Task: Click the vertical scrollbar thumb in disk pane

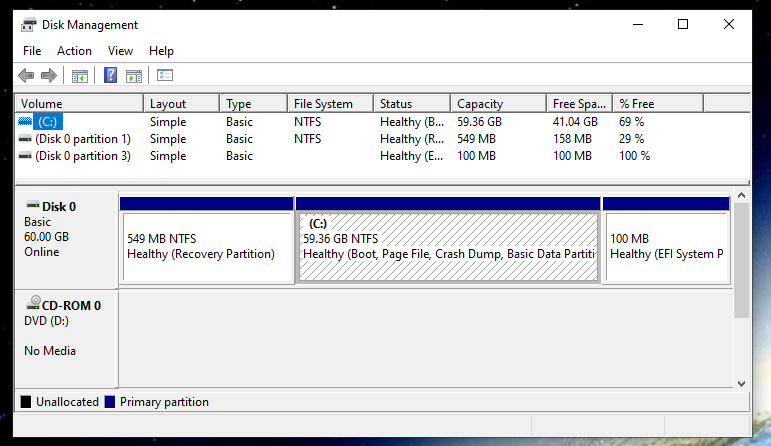Action: (x=741, y=260)
